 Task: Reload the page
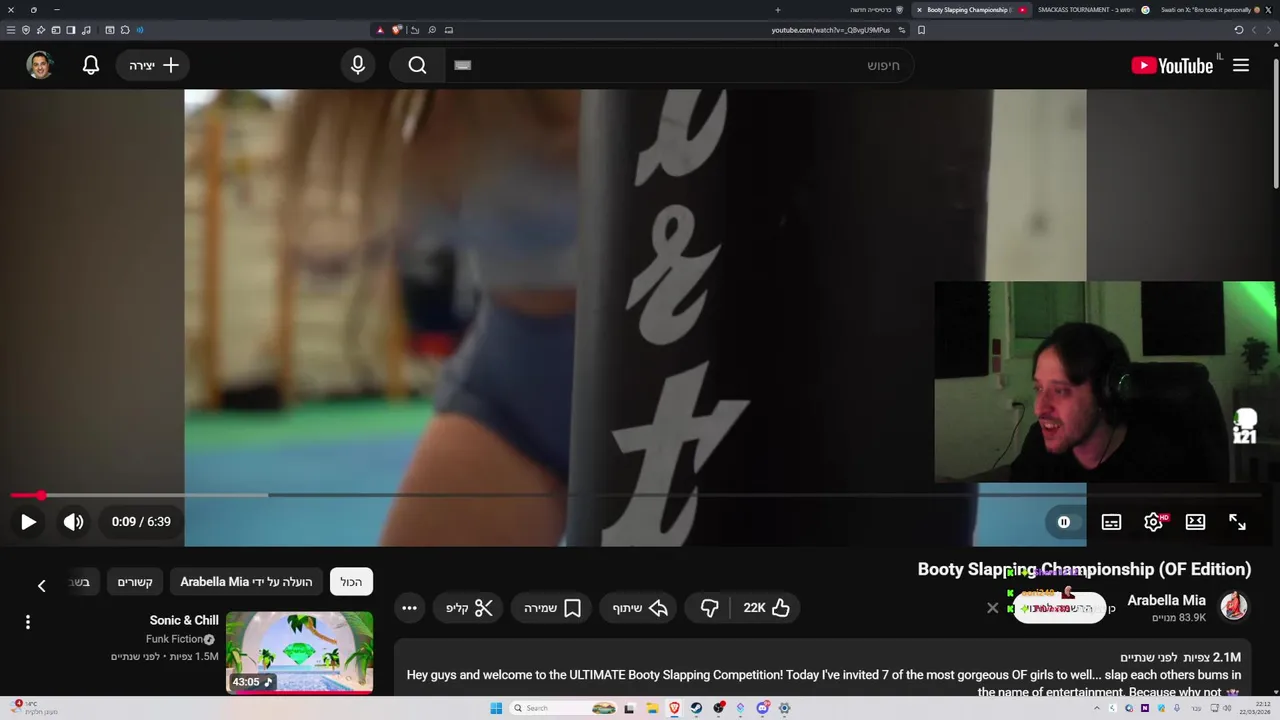point(1238,30)
